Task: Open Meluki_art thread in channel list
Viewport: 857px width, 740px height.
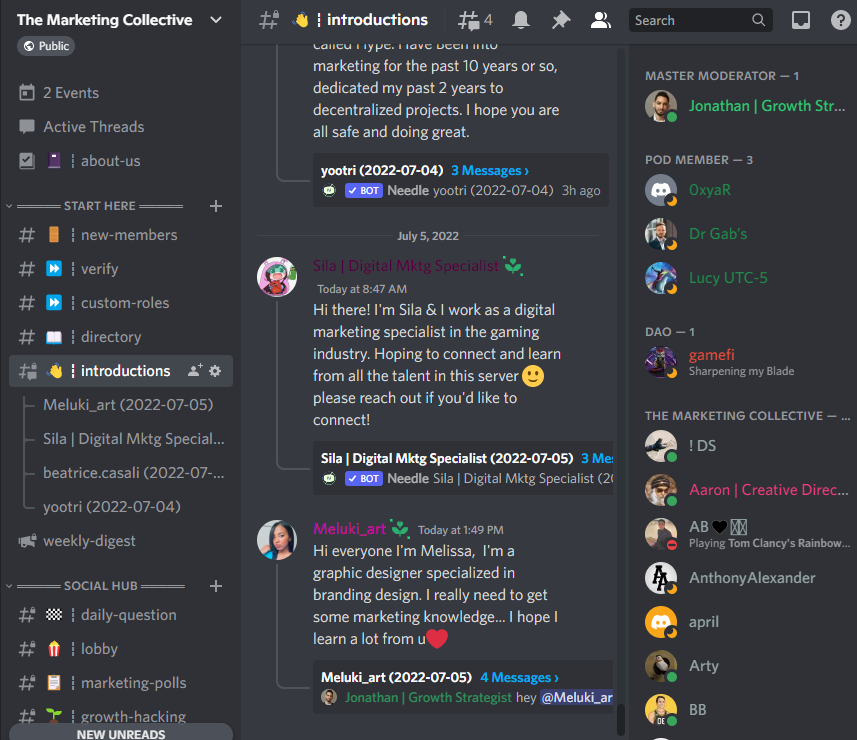Action: (x=128, y=405)
